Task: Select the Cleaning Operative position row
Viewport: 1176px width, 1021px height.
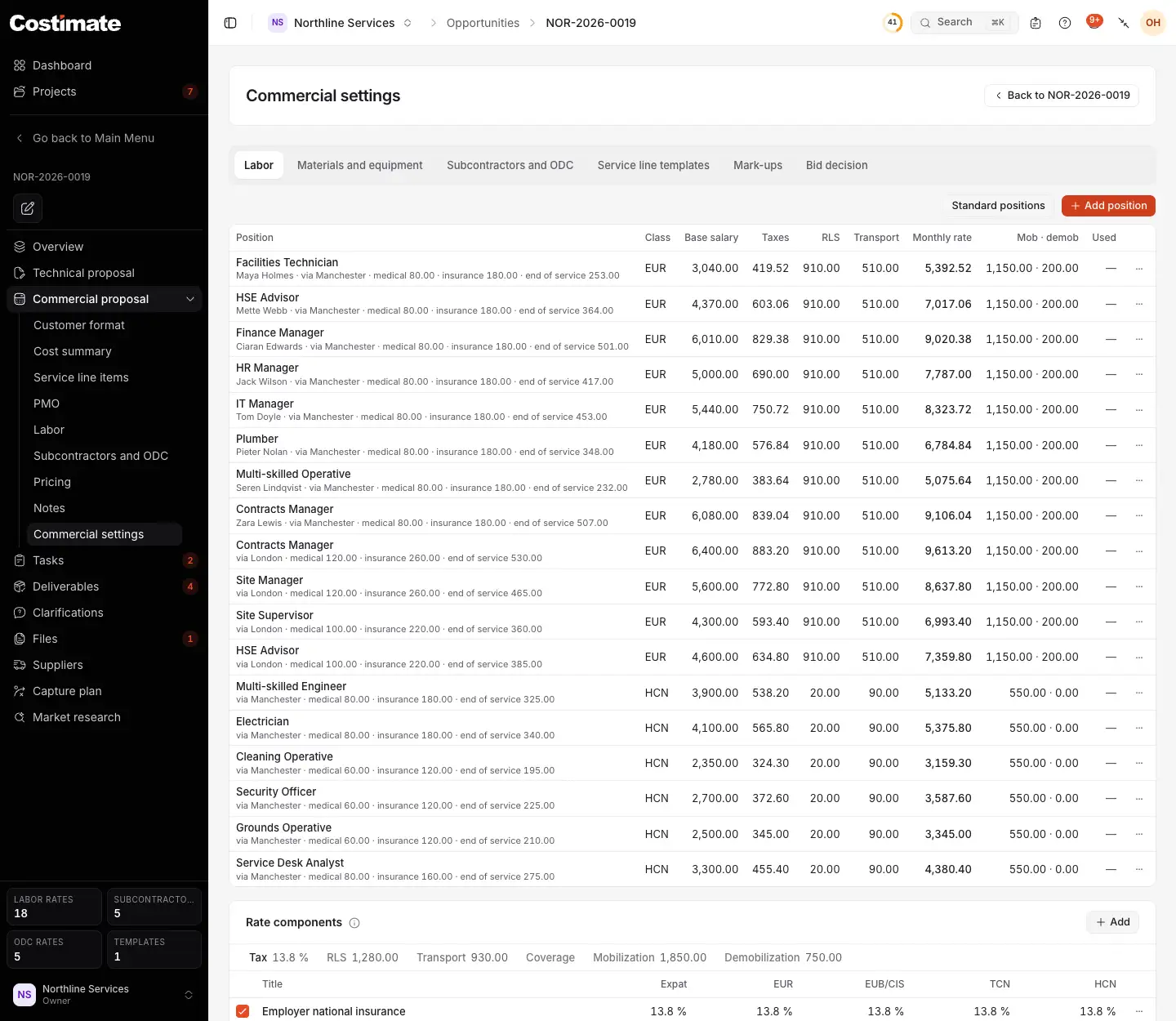Action: click(x=693, y=763)
